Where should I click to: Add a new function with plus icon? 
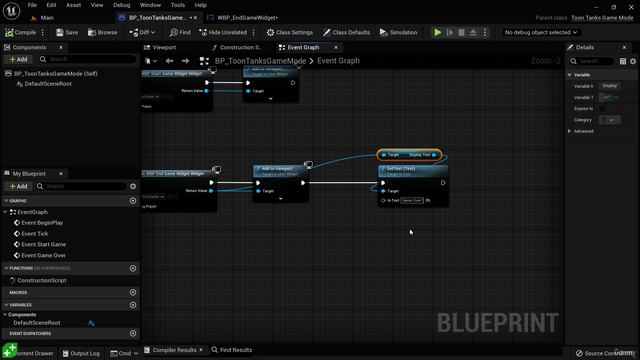click(133, 268)
